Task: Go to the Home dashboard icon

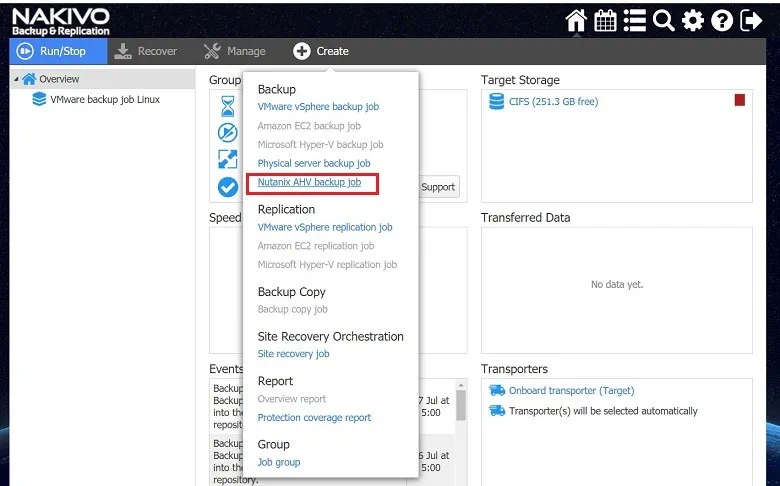Action: pyautogui.click(x=575, y=20)
